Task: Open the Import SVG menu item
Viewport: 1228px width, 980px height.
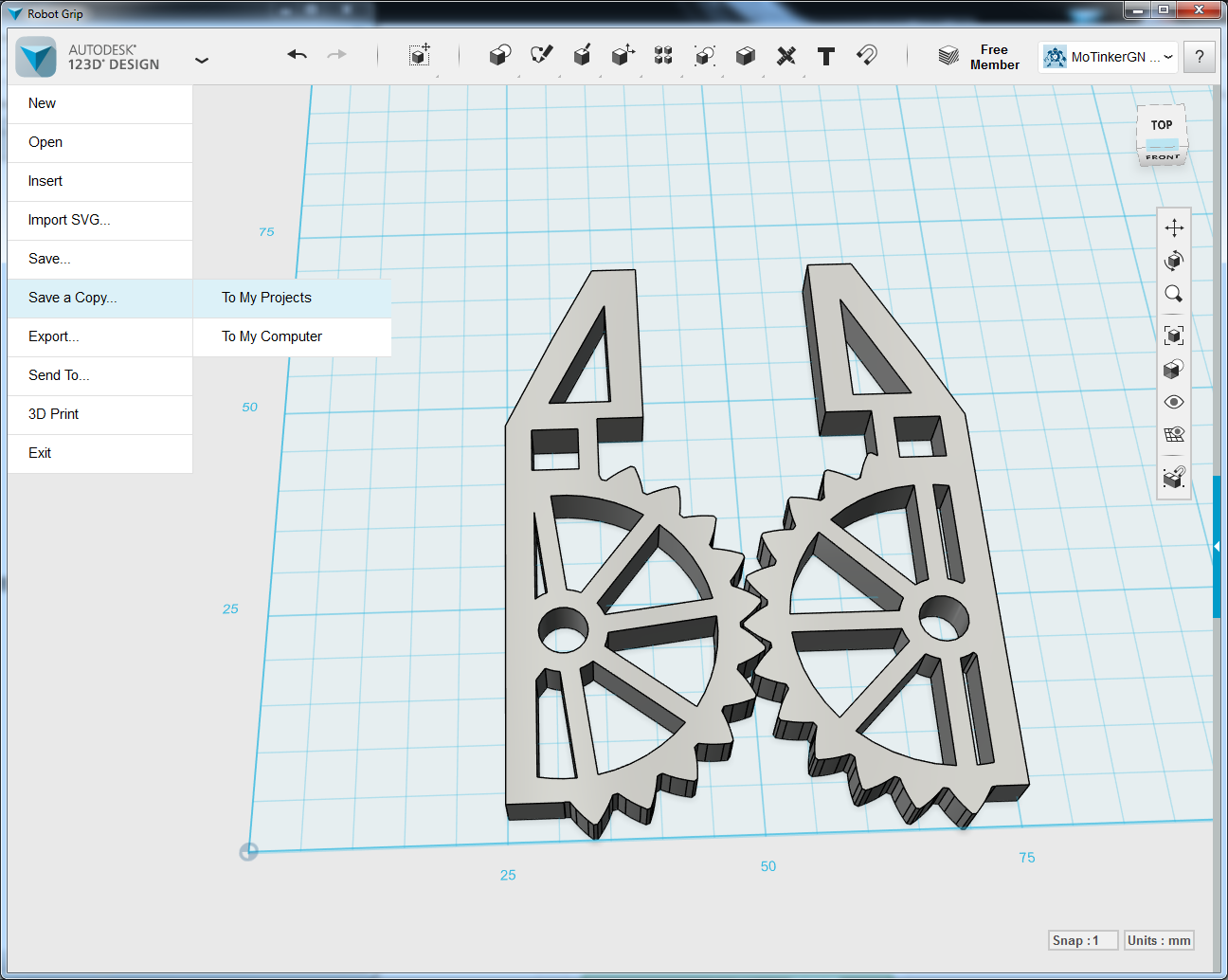Action: click(x=68, y=219)
